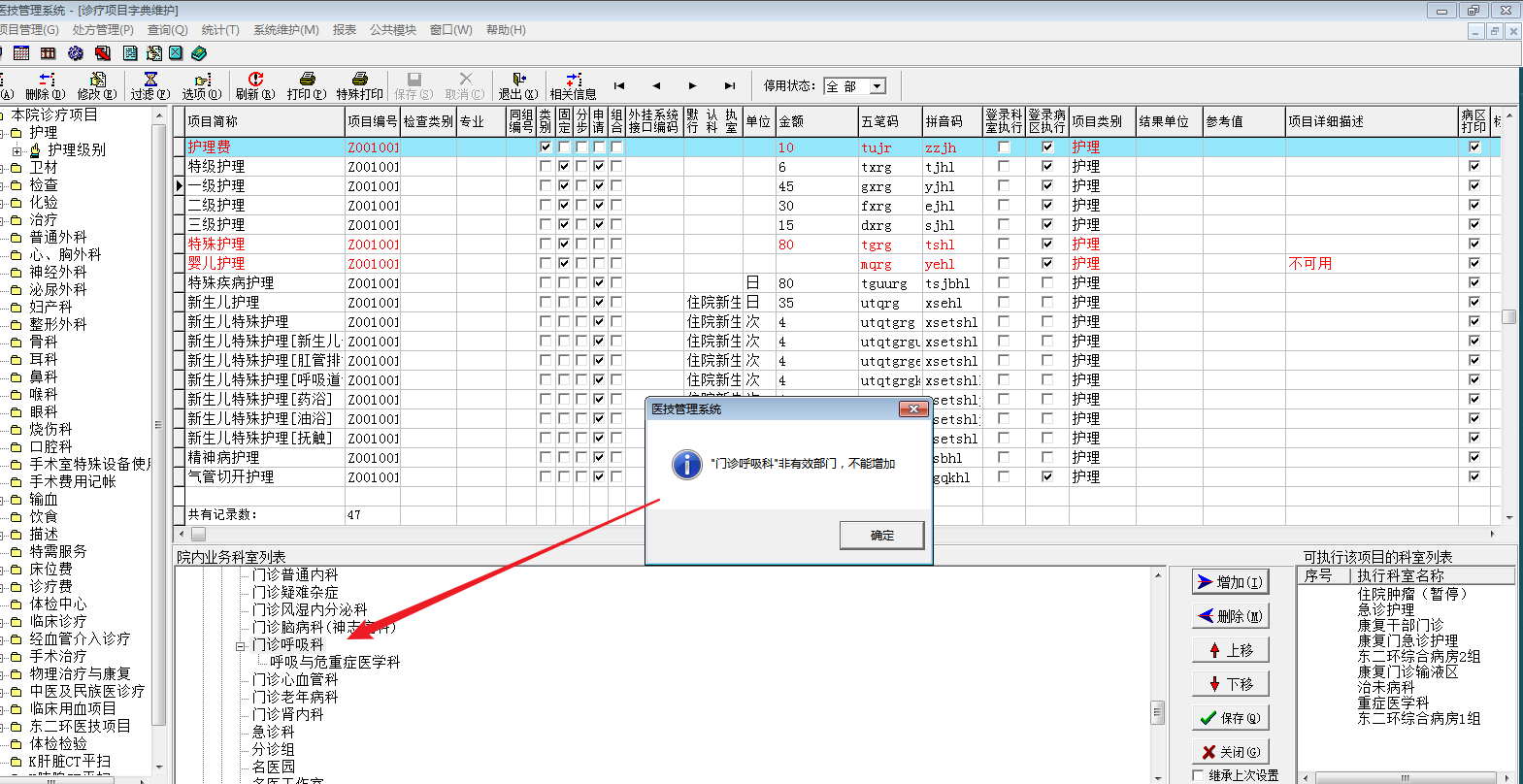This screenshot has width=1523, height=784.
Task: Toggle 病区打印 checkbox for 护理费 row
Action: 1474,147
